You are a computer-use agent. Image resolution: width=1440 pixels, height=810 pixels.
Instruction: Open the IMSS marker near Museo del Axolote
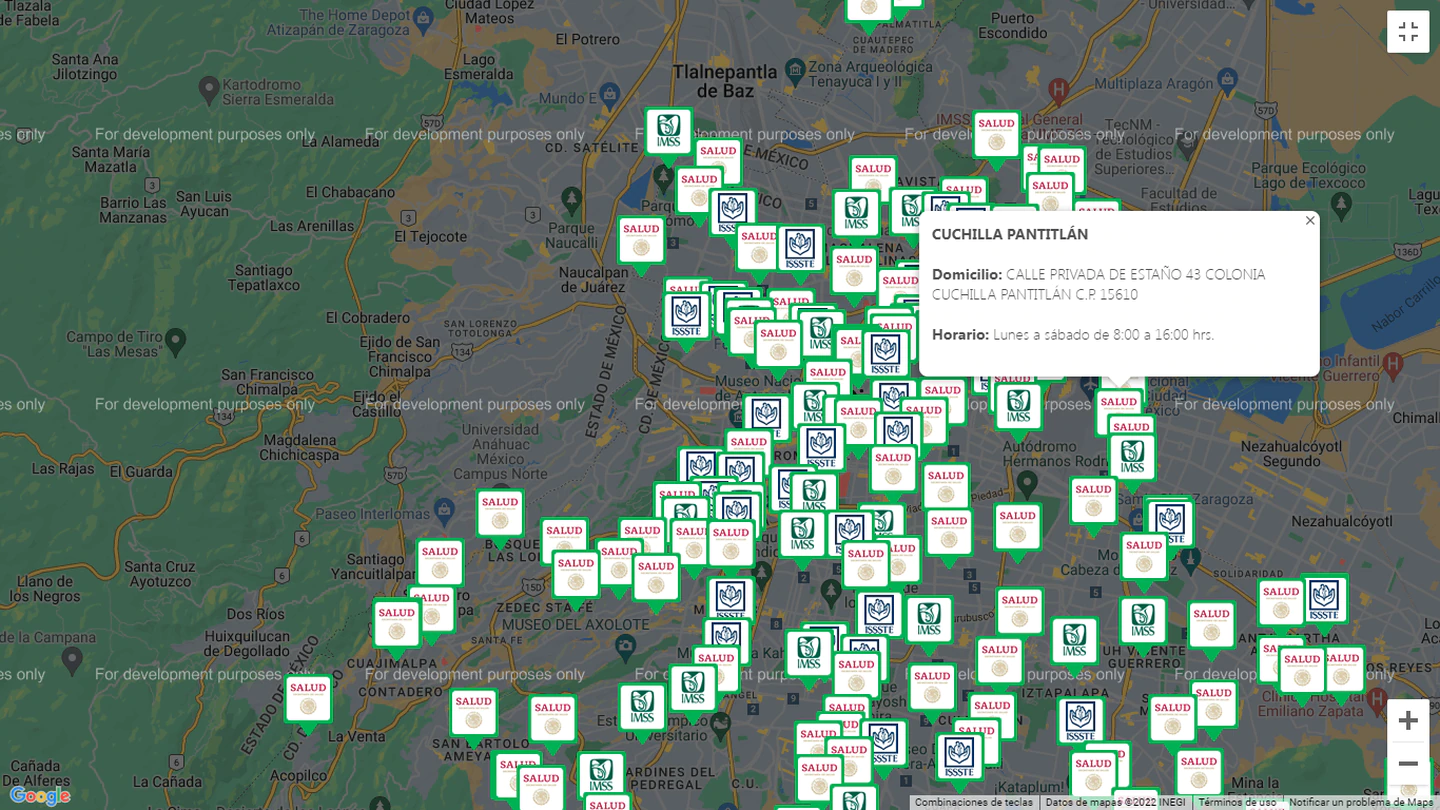point(641,709)
